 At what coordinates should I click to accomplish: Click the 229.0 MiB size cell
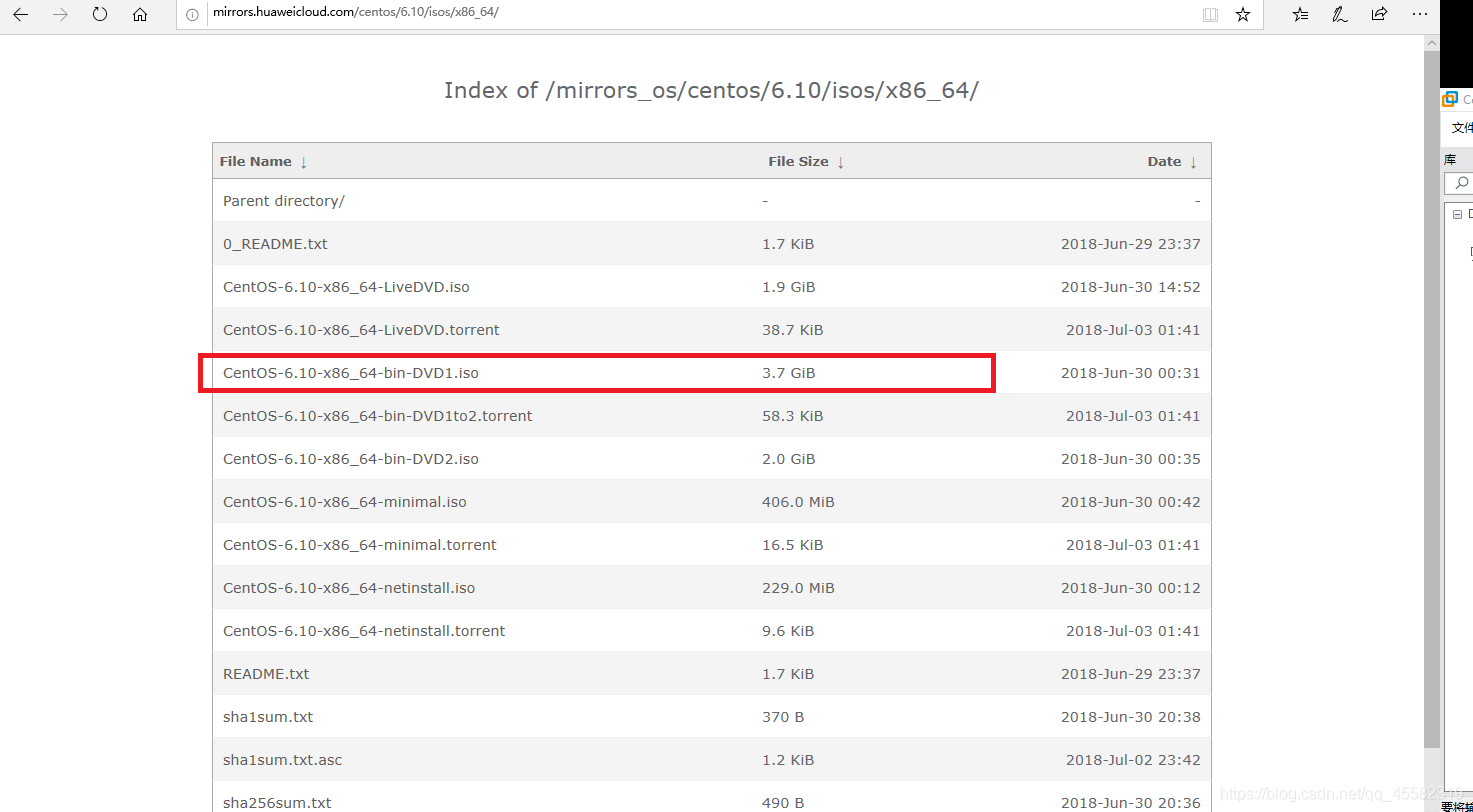click(x=798, y=588)
